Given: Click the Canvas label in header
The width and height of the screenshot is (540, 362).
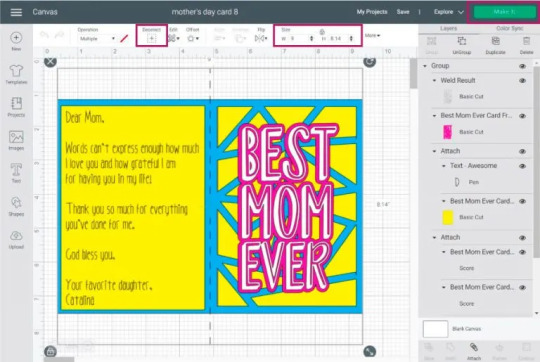Looking at the screenshot, I should tap(45, 12).
